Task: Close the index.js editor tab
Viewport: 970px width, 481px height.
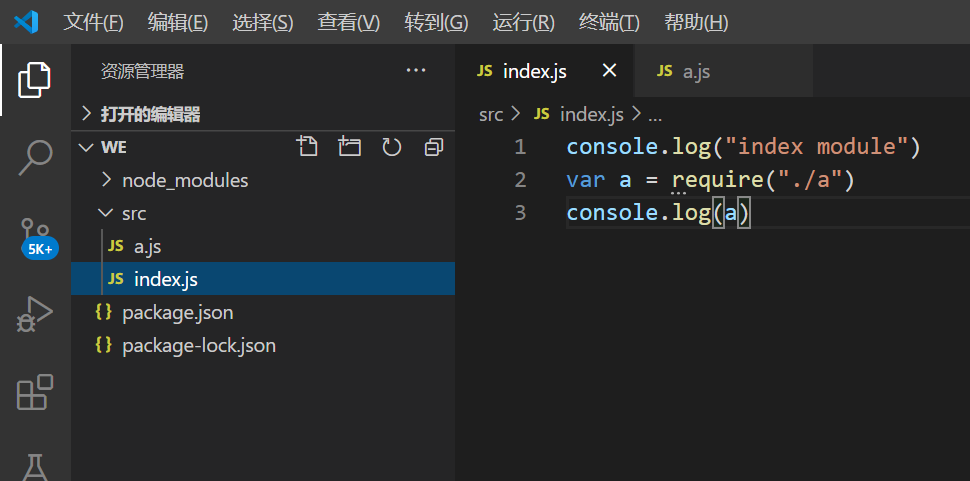Action: 609,71
